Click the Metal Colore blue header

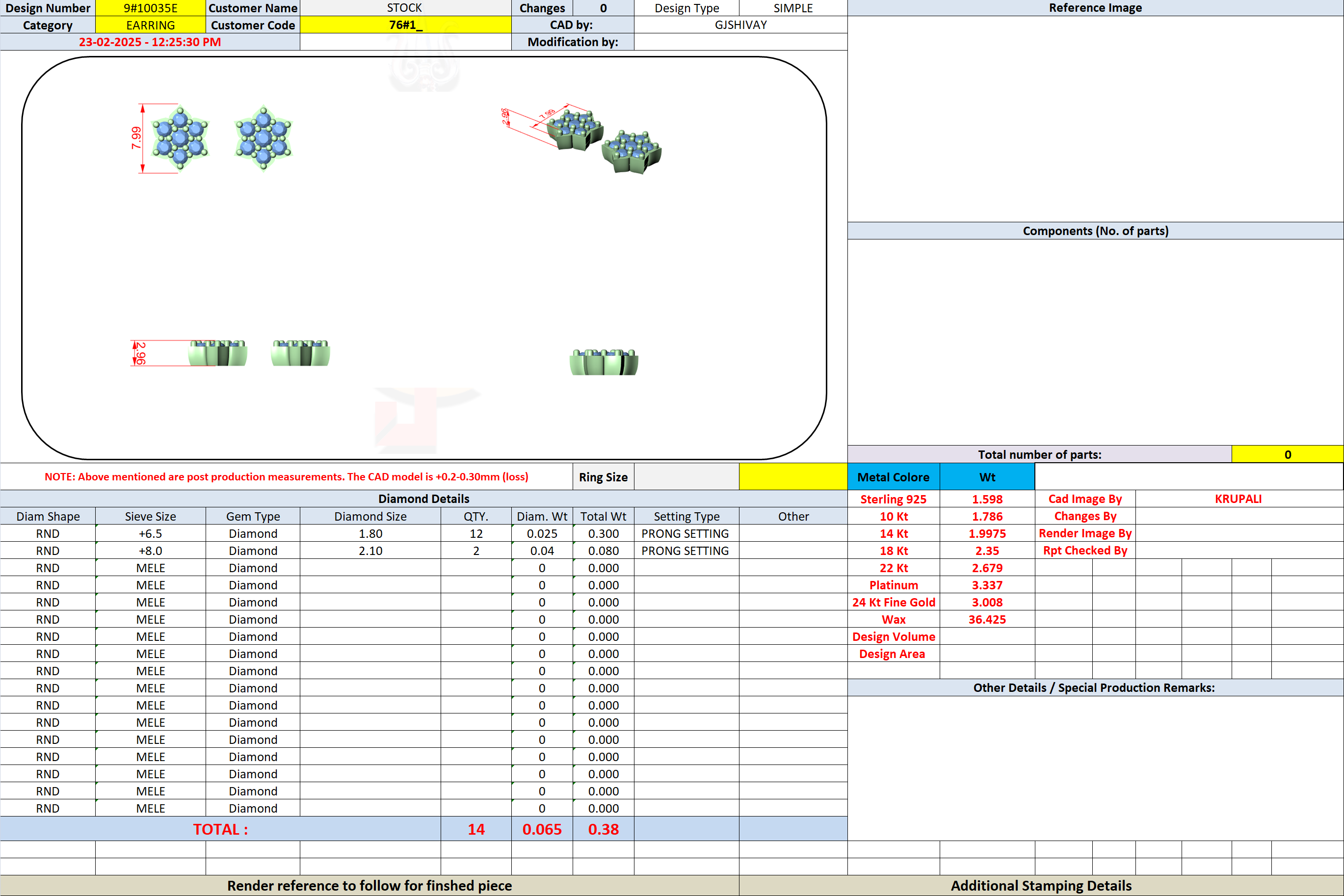pos(893,476)
